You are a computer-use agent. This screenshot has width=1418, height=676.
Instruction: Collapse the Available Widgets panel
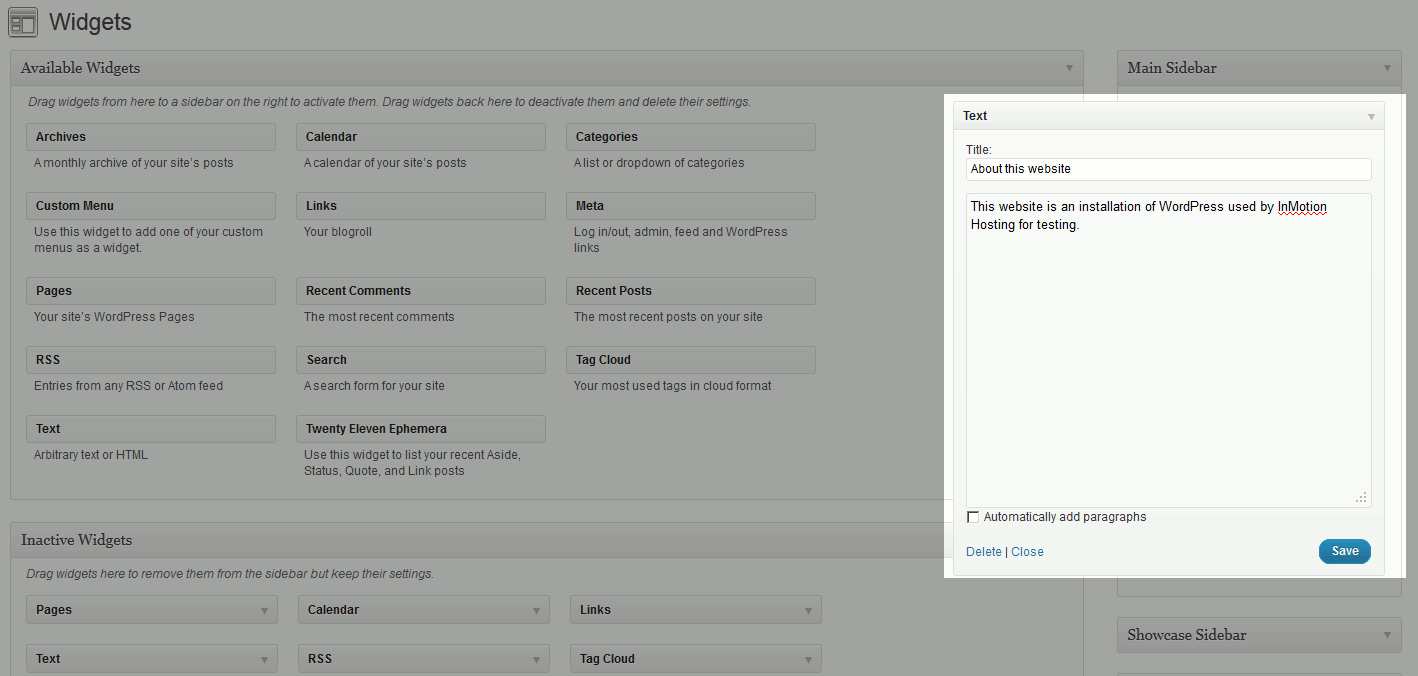[x=1068, y=67]
